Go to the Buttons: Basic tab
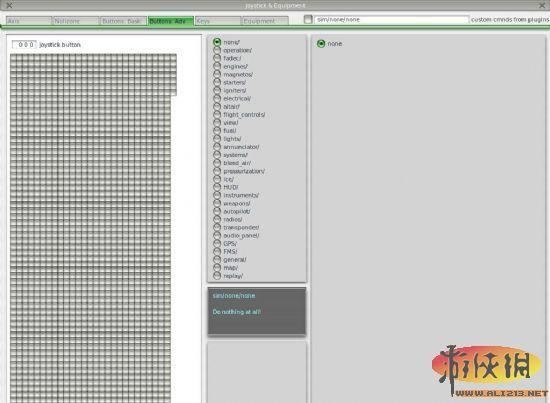Viewport: 550px width, 403px height. coord(123,21)
